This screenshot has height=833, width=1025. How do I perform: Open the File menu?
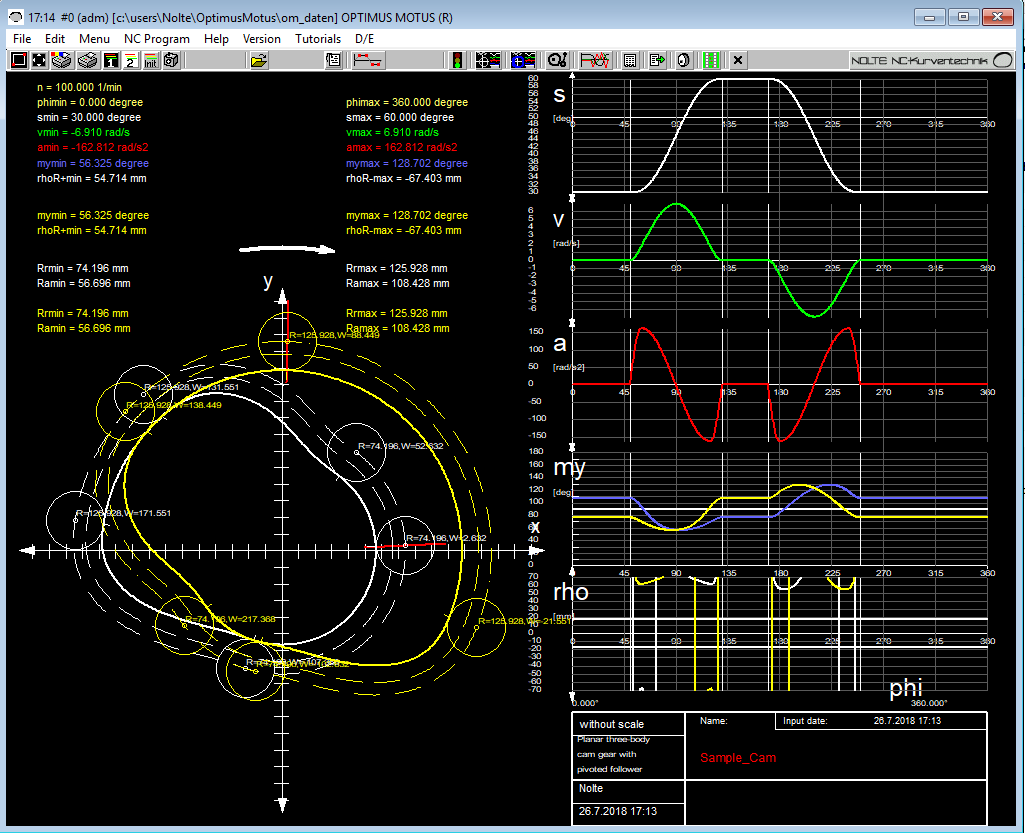21,39
